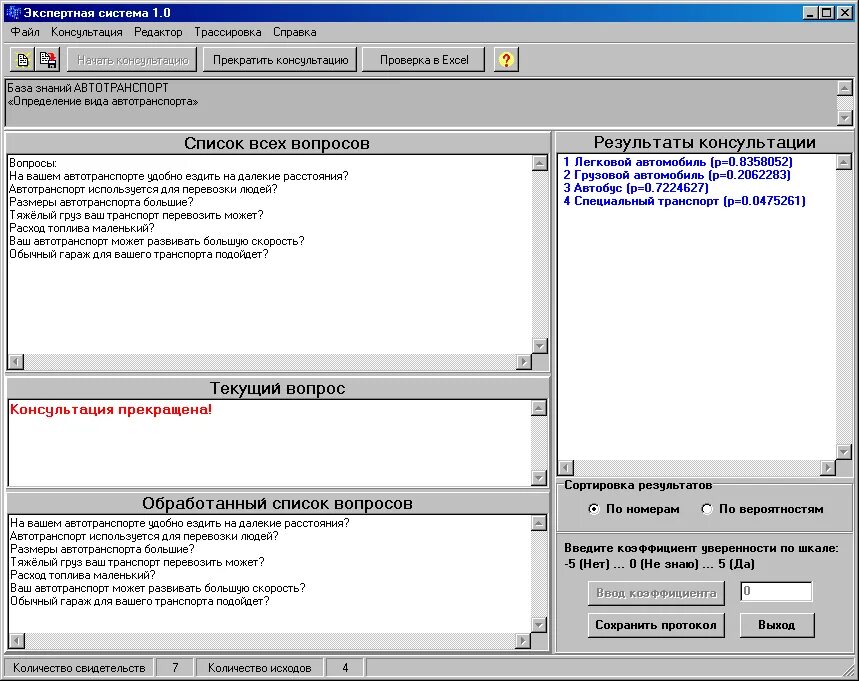
Task: Maximize the 'Экспертная система 1.0' window
Action: [x=827, y=12]
